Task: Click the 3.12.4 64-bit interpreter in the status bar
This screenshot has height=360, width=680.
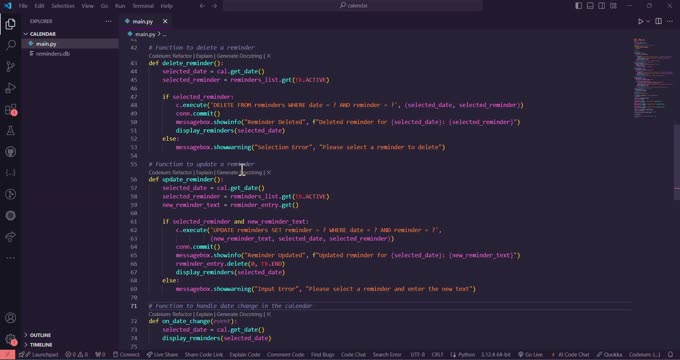Action: pyautogui.click(x=496, y=355)
